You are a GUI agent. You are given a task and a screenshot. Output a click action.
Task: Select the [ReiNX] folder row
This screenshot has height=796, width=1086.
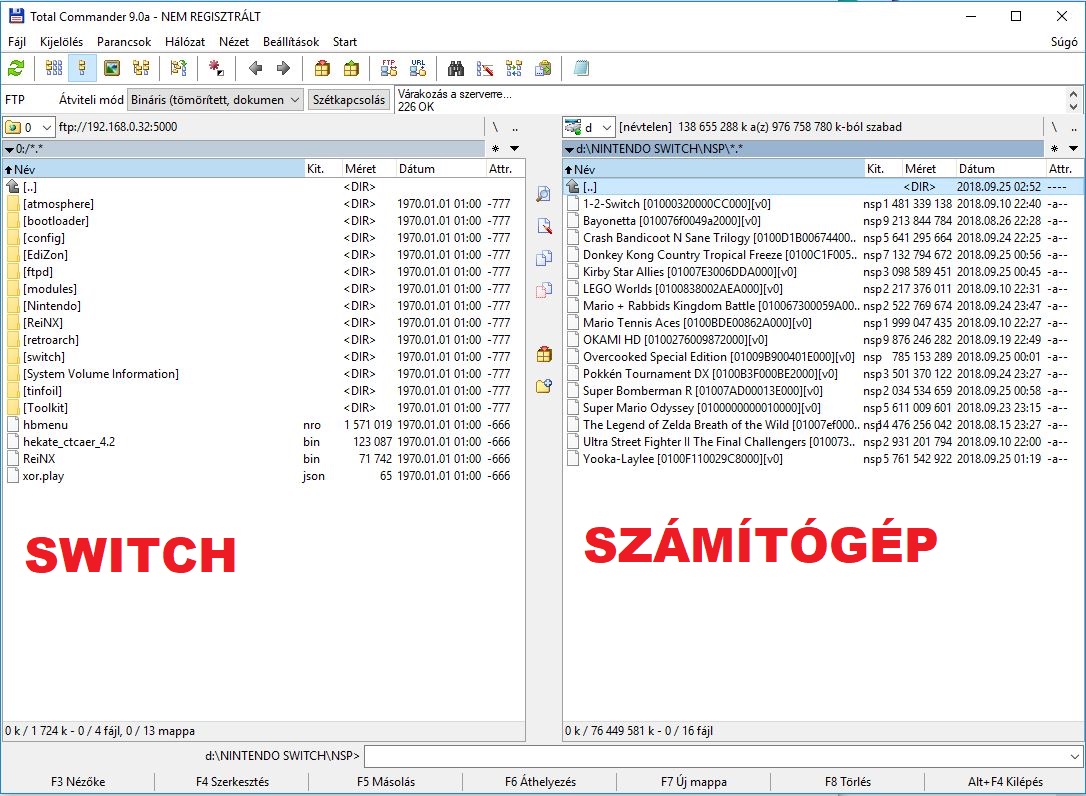263,323
